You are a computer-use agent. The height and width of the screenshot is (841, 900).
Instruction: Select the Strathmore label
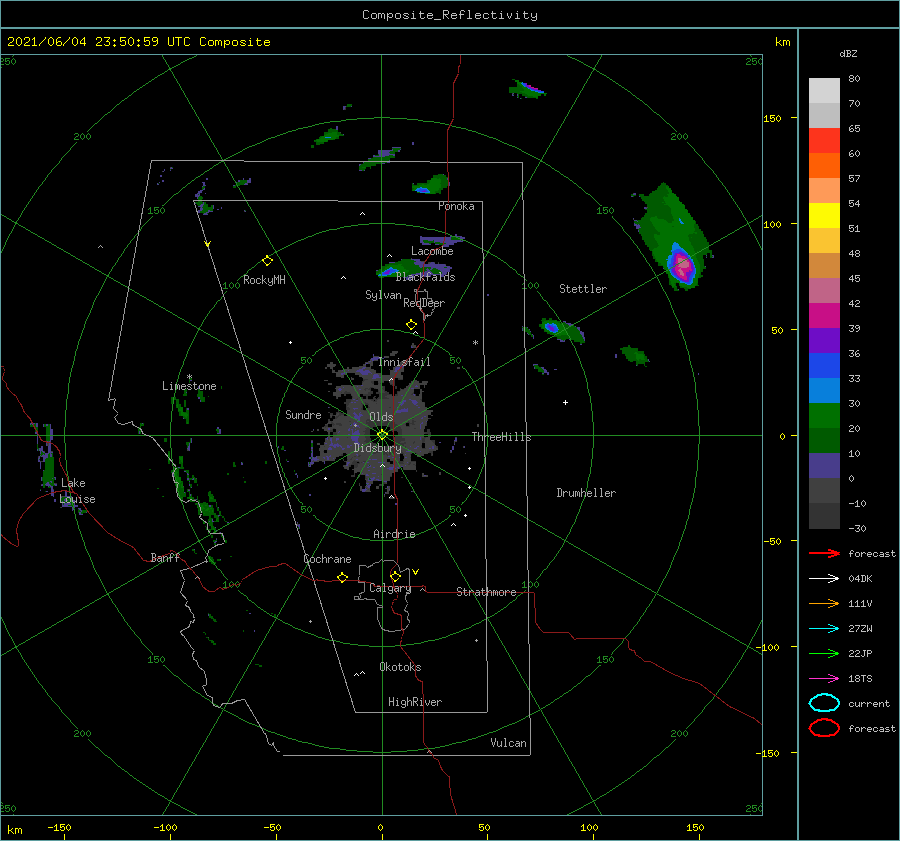click(486, 592)
